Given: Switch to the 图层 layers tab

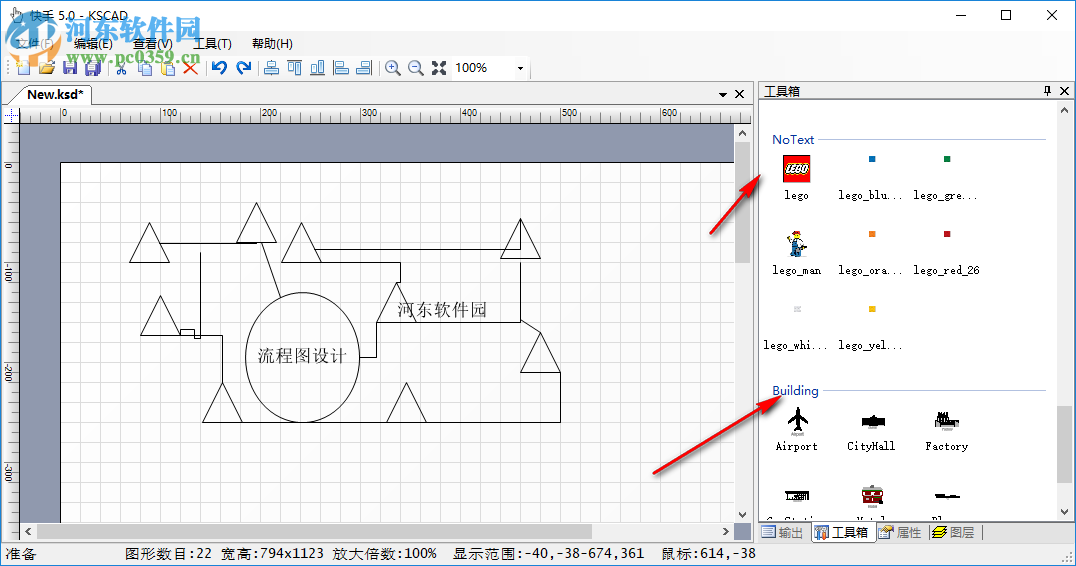Looking at the screenshot, I should [x=955, y=532].
